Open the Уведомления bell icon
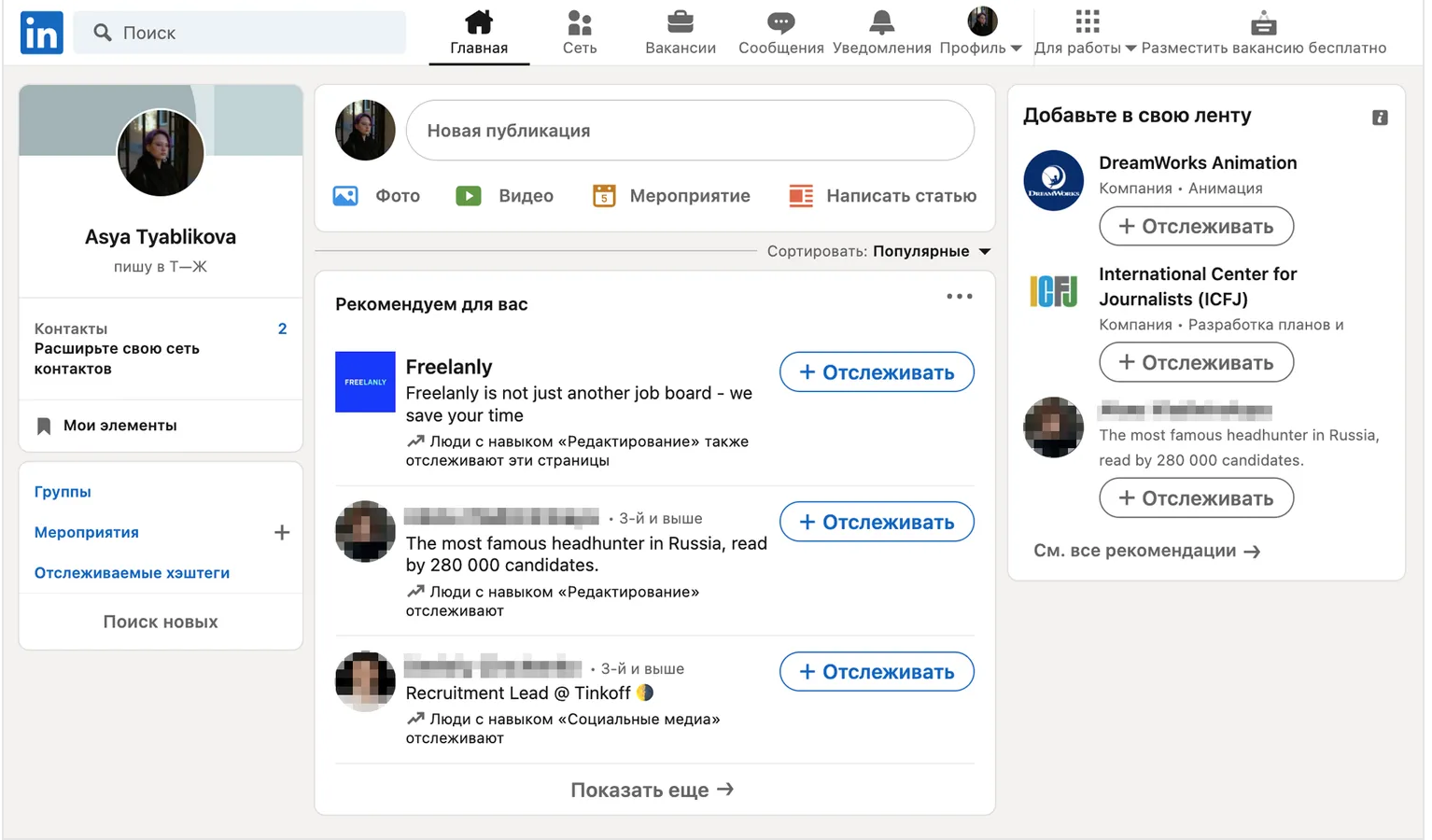The image size is (1432, 840). (882, 21)
